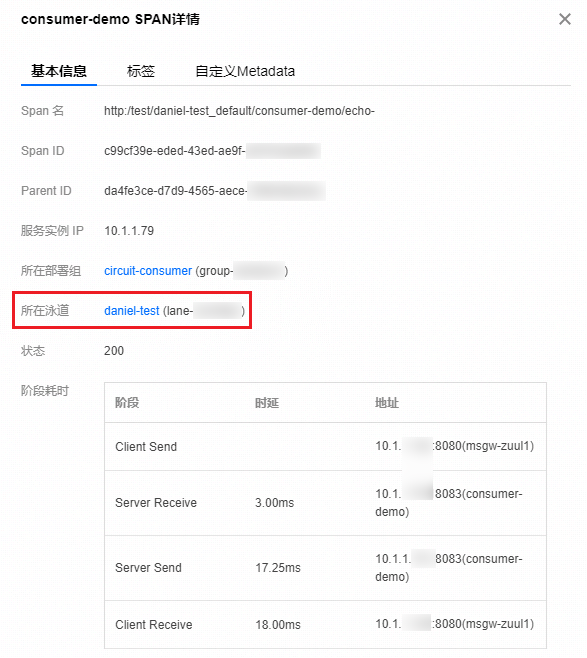Open the daniel-test lane link
587x658 pixels.
tap(132, 311)
